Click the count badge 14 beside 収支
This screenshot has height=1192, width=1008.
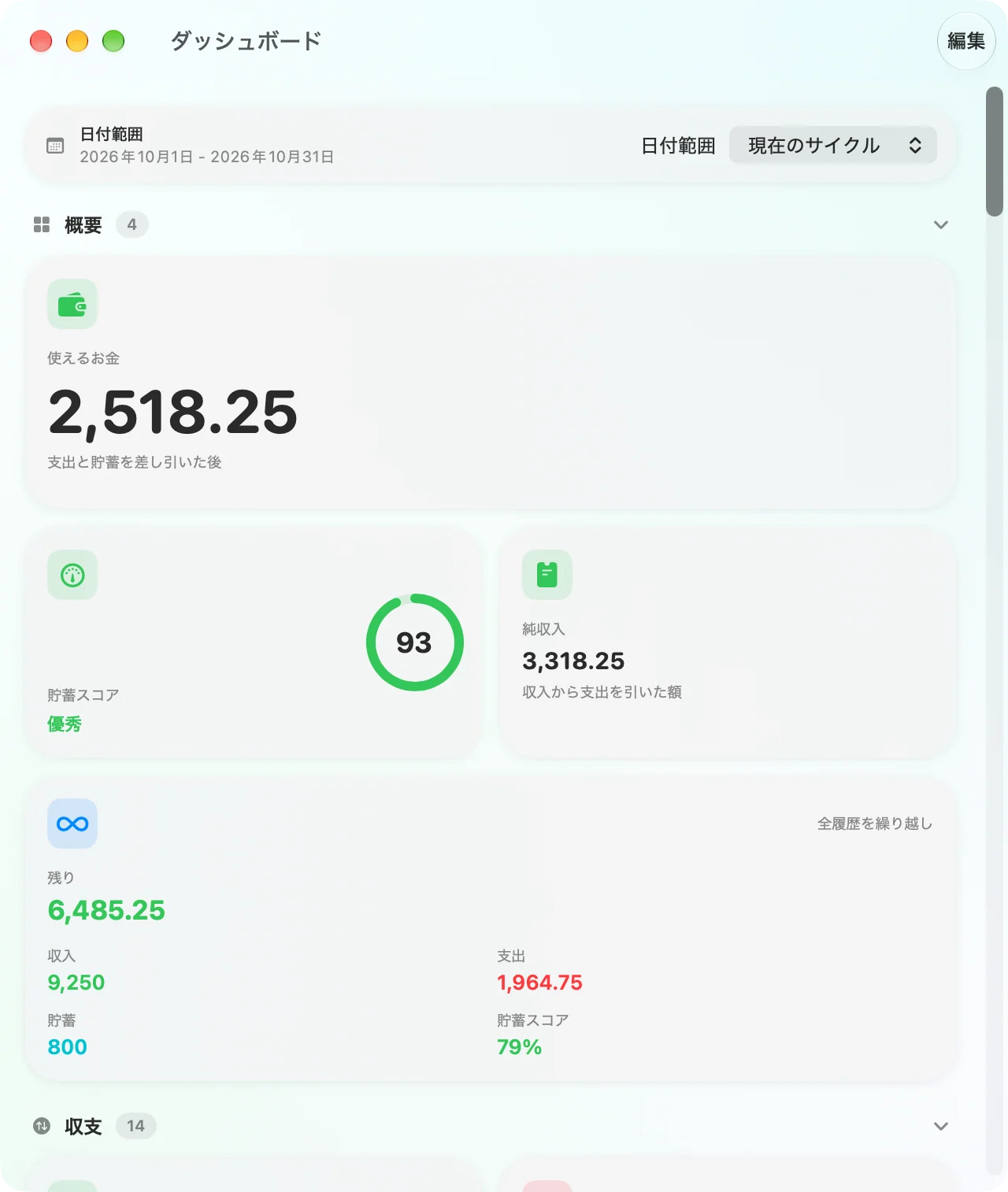click(136, 1126)
